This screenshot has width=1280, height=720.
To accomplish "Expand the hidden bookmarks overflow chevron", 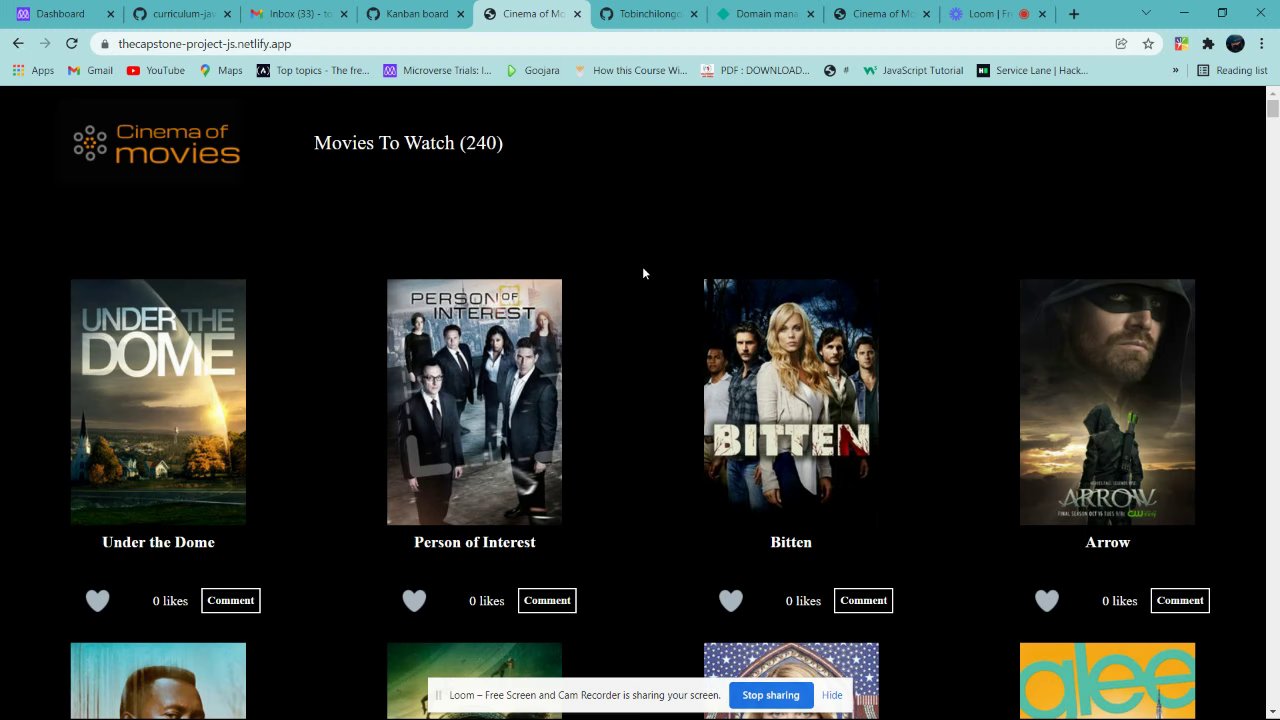I will pyautogui.click(x=1175, y=71).
